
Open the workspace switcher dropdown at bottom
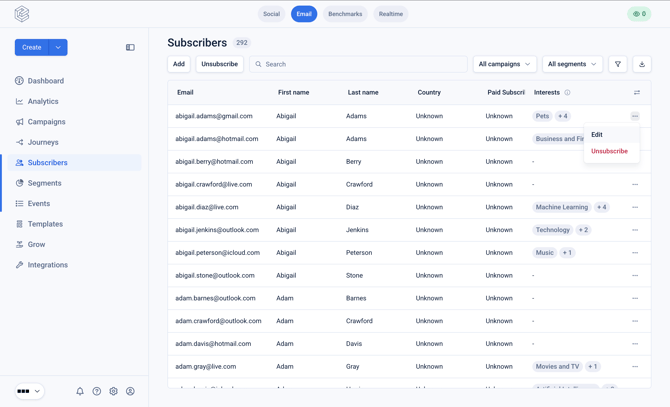pyautogui.click(x=29, y=391)
